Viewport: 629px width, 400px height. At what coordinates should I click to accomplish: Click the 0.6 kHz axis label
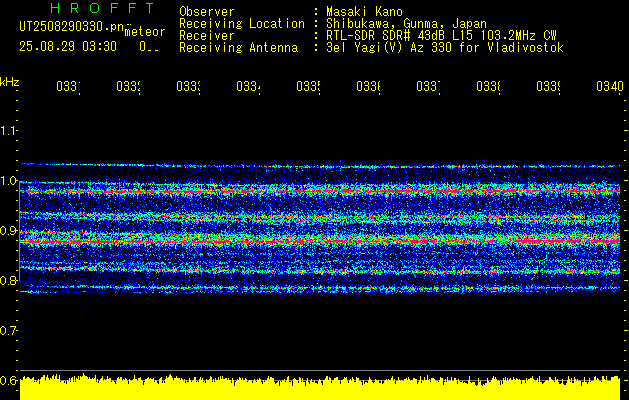(x=8, y=380)
